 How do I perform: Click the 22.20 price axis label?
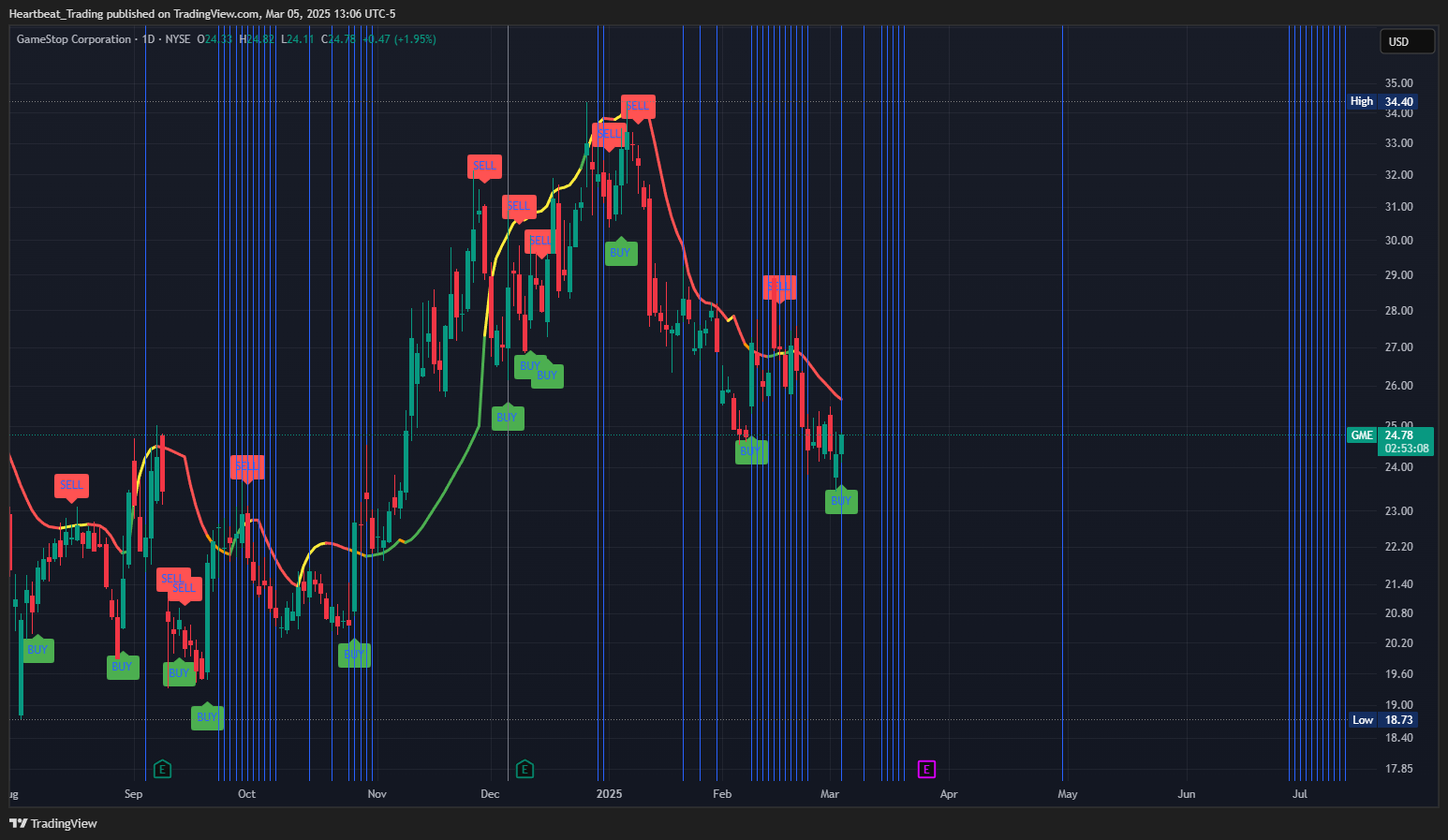pos(1399,547)
